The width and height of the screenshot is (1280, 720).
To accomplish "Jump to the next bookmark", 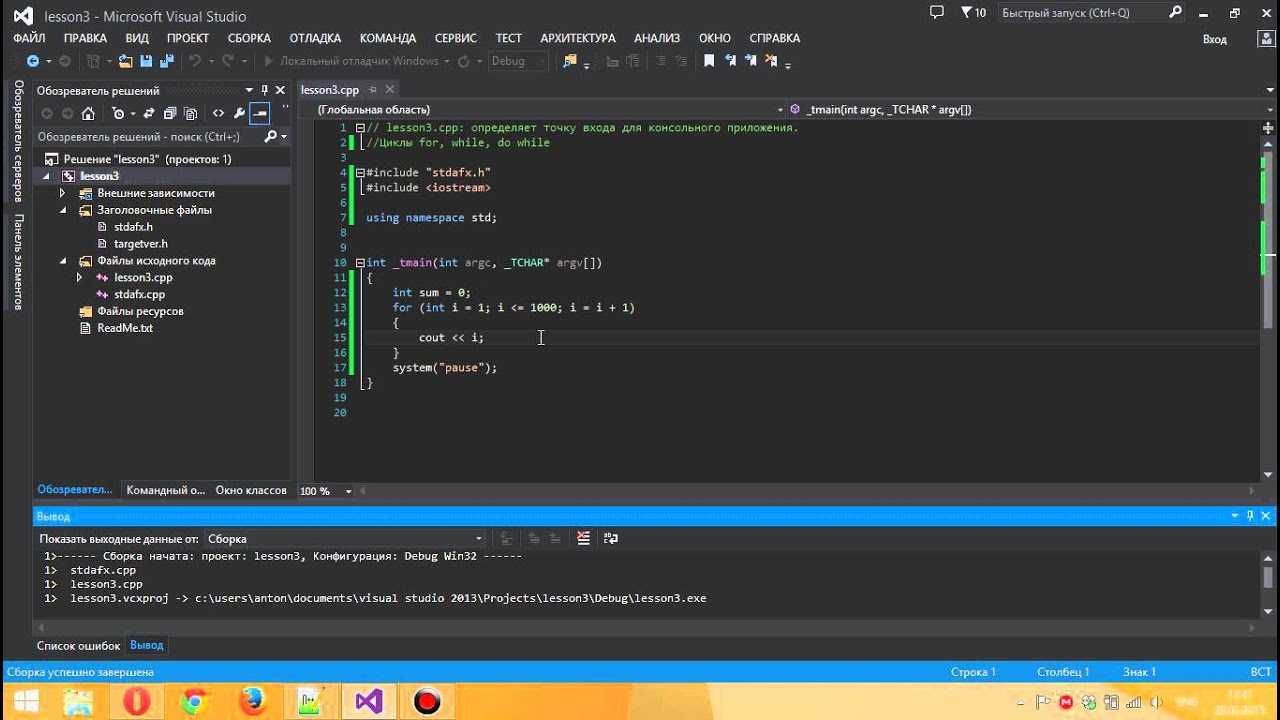I will 753,61.
